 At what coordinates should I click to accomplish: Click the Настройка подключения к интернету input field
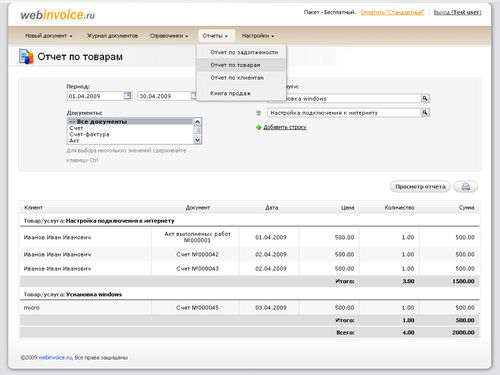click(344, 113)
